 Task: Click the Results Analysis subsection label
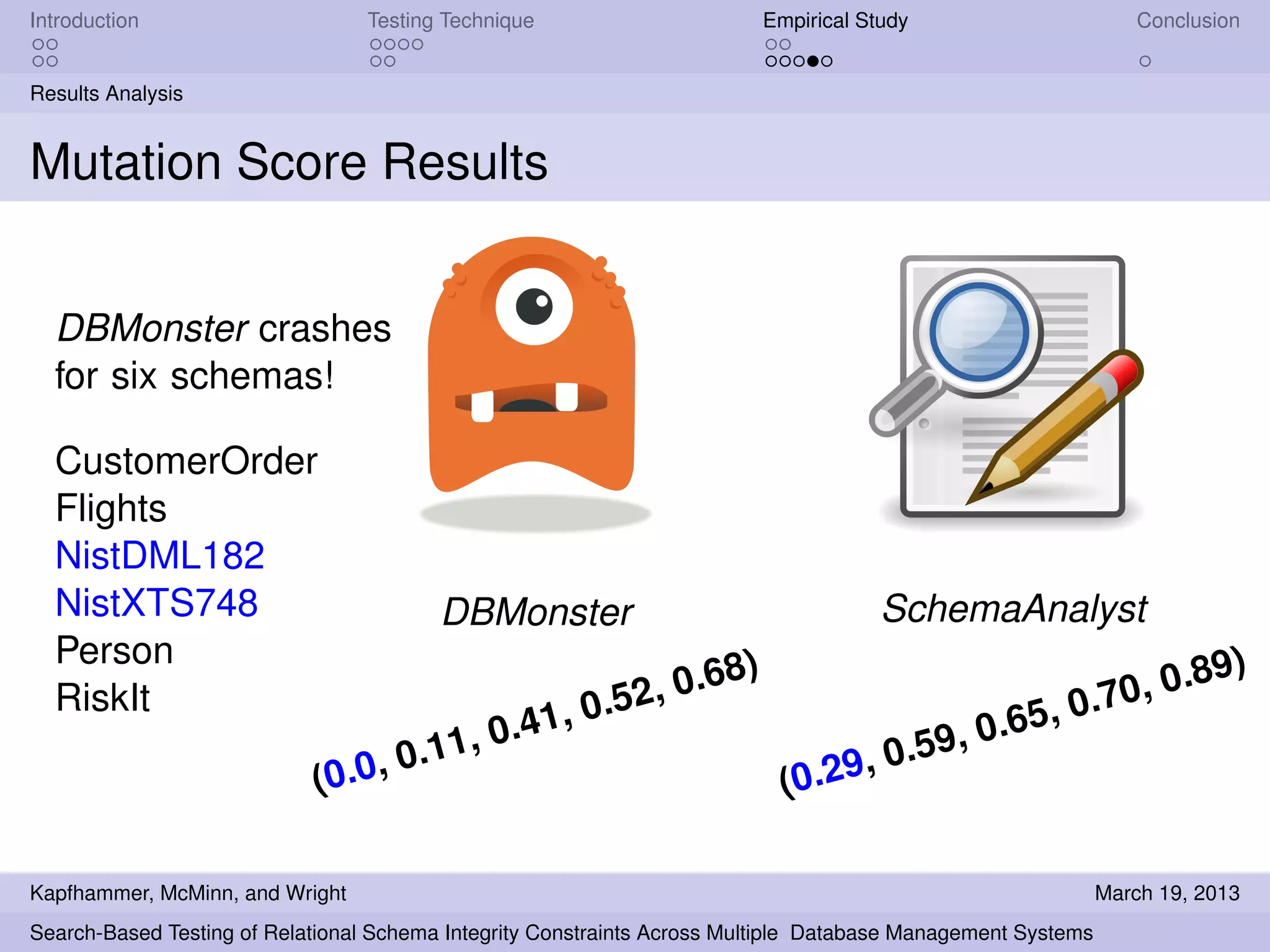[x=107, y=94]
